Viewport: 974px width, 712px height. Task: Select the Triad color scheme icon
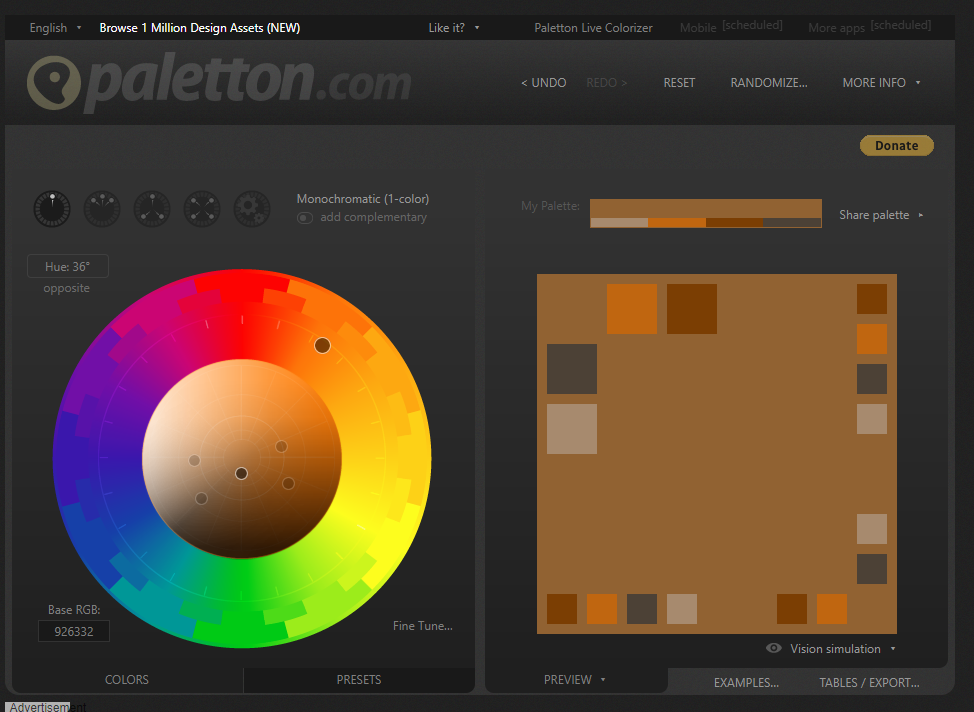152,209
